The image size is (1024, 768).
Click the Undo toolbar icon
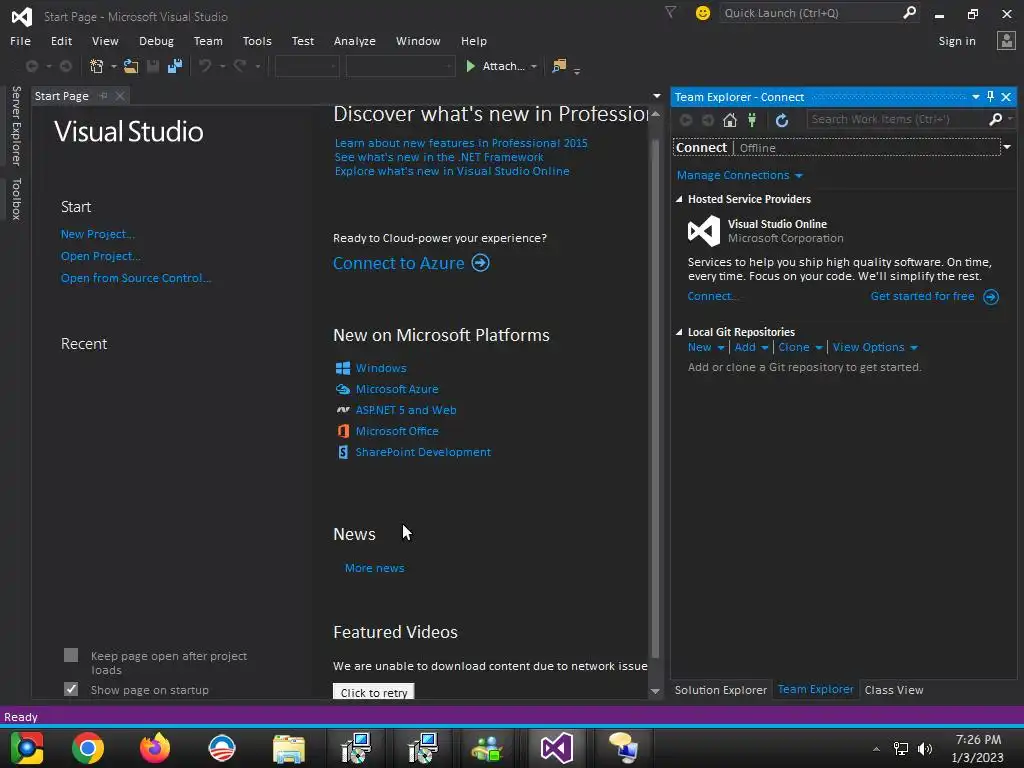[x=205, y=66]
